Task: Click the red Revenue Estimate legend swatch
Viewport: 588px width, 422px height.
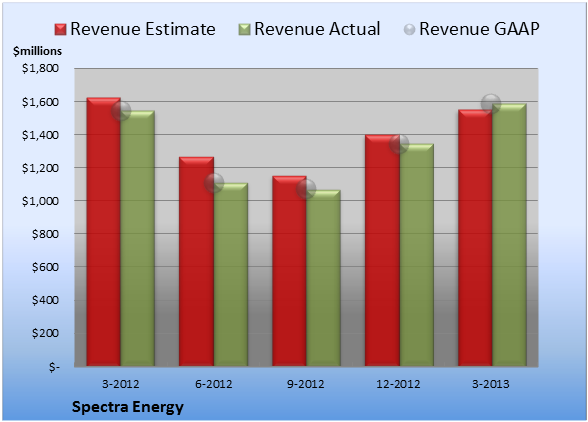Action: click(60, 30)
